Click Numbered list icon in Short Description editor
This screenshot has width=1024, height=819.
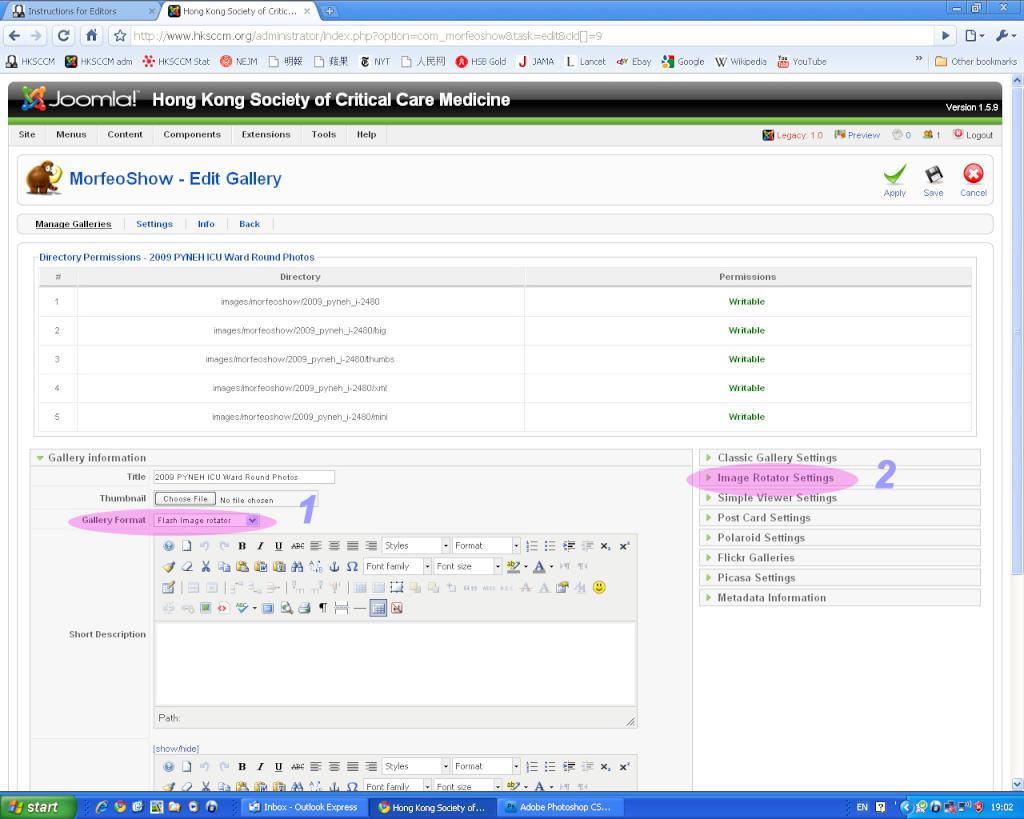(532, 546)
